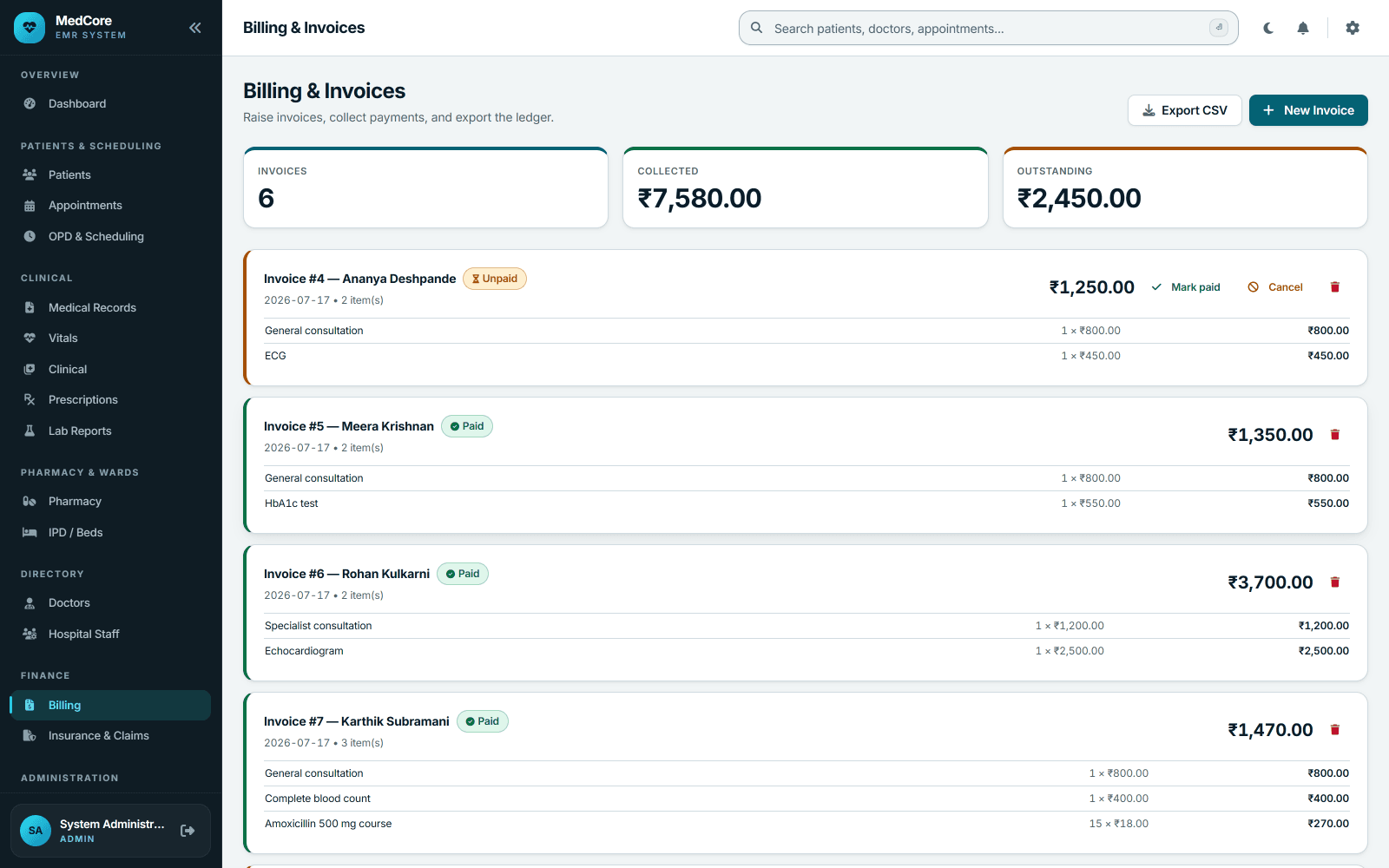Image resolution: width=1389 pixels, height=868 pixels.
Task: Log out using the sign-out icon
Action: [x=188, y=831]
